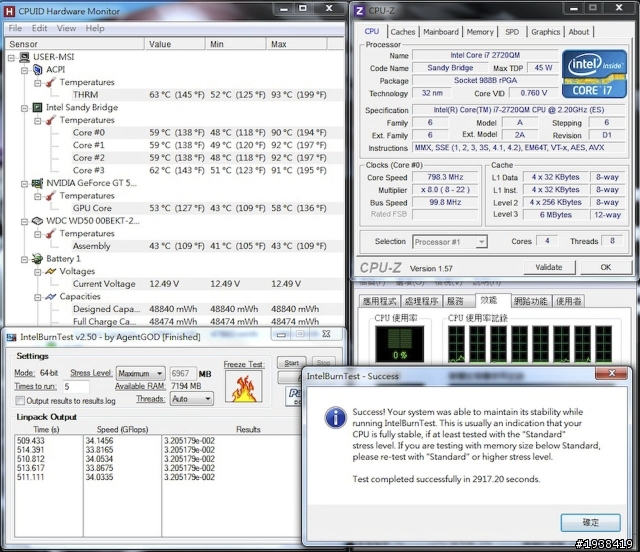Collapse the NVIDIA GeForce GT node
The image size is (640, 552).
pos(24,184)
